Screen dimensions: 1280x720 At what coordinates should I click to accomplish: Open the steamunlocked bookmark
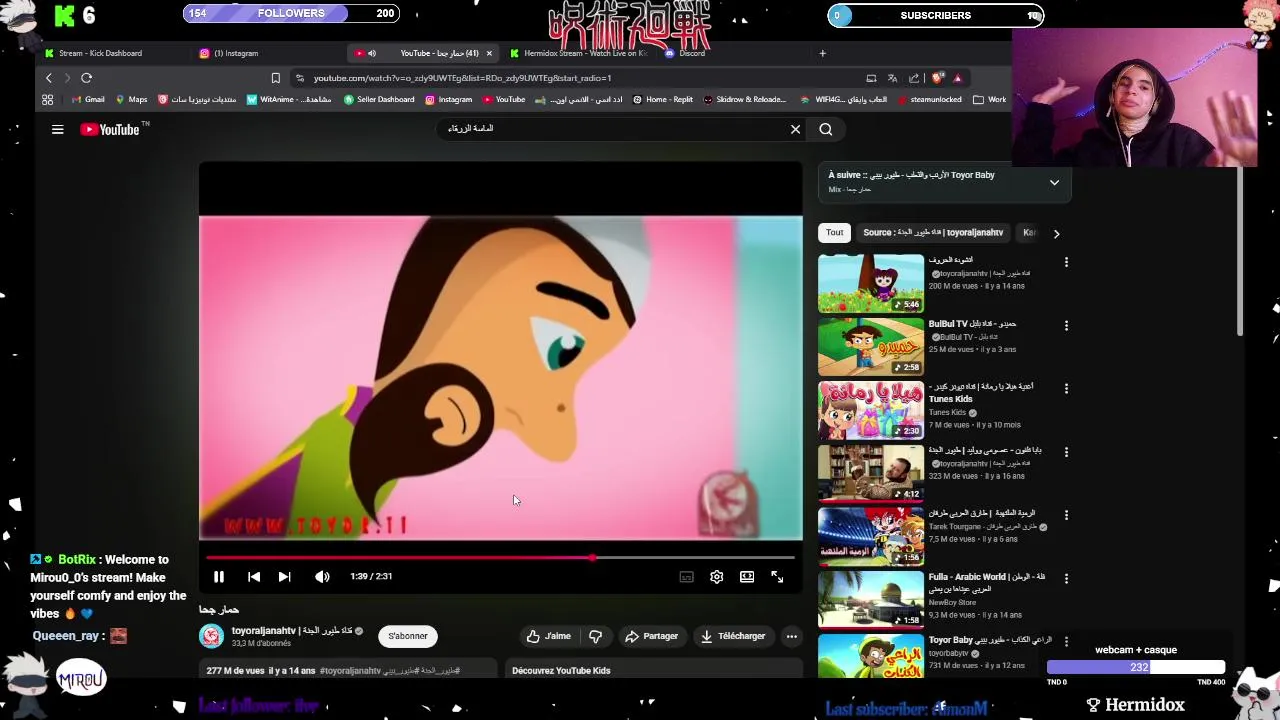(x=929, y=99)
